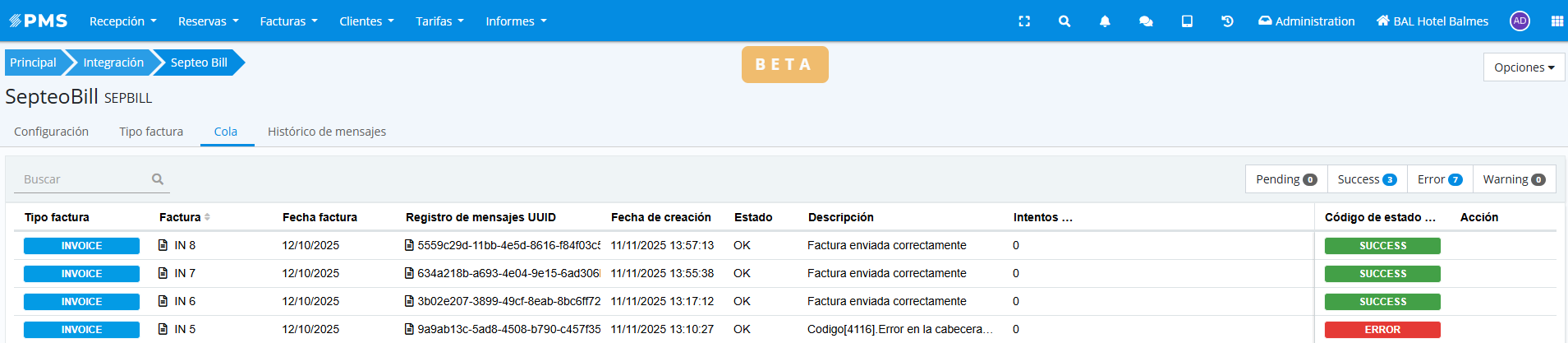Open message log document icon for IN 8
The height and width of the screenshot is (343, 1568).
tap(409, 245)
